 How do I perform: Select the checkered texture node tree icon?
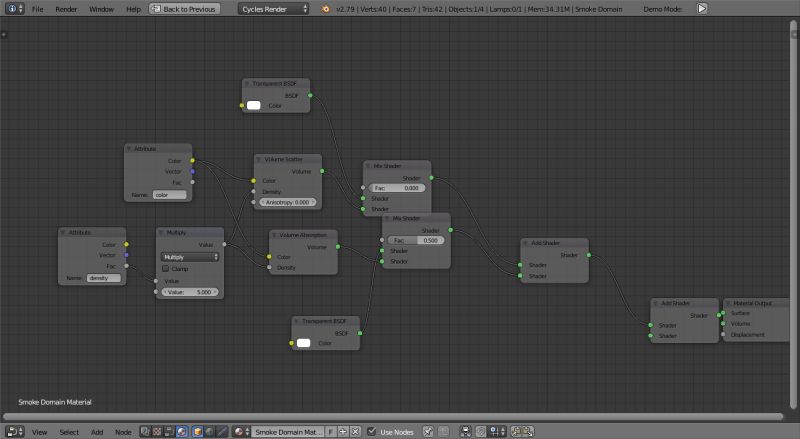157,432
